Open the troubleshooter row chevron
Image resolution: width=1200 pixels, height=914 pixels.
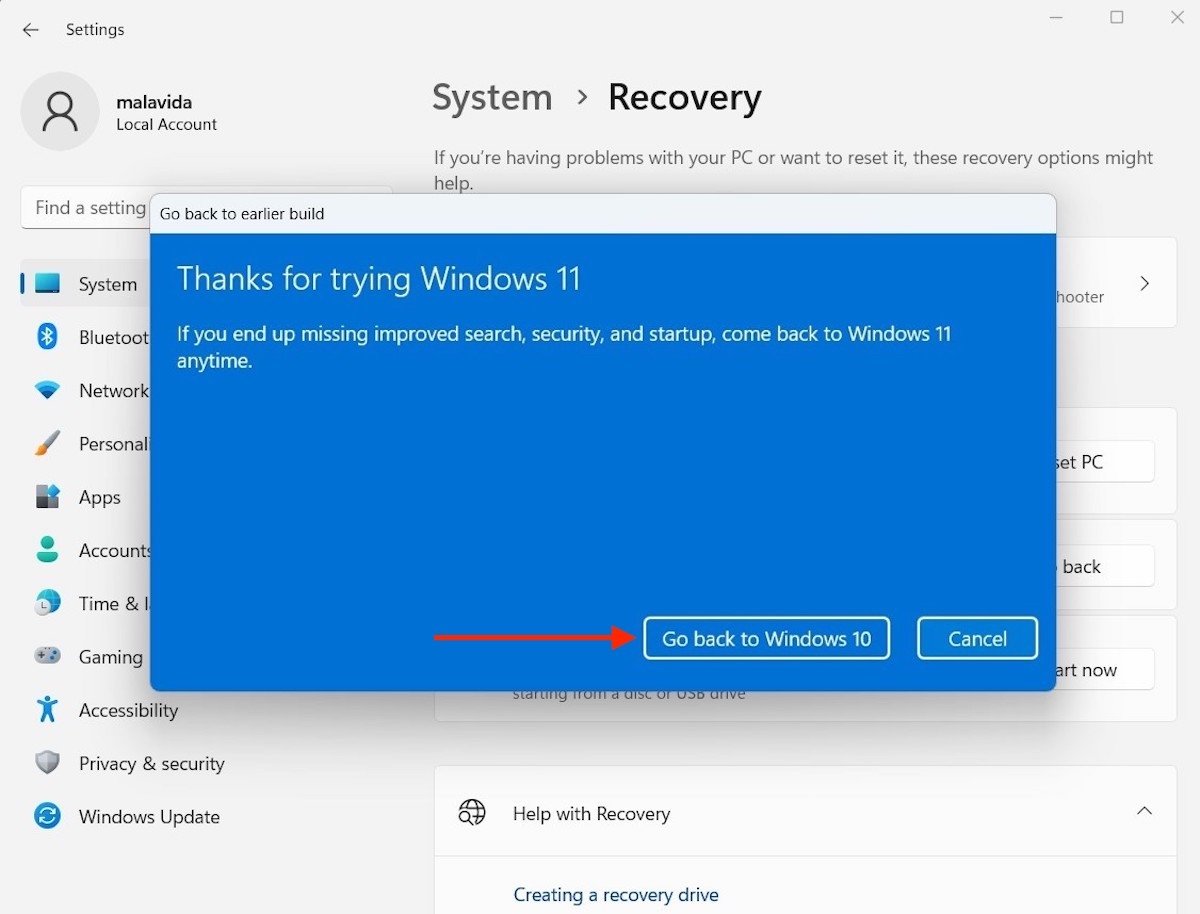point(1145,283)
